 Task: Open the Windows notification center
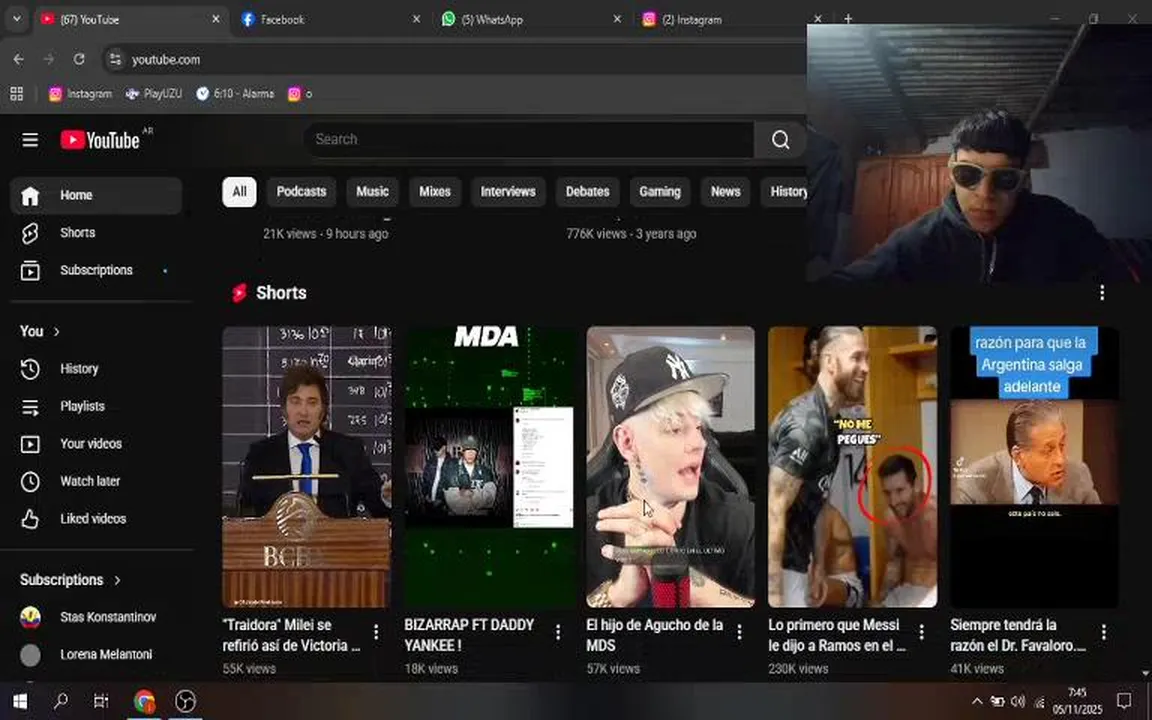[1124, 701]
